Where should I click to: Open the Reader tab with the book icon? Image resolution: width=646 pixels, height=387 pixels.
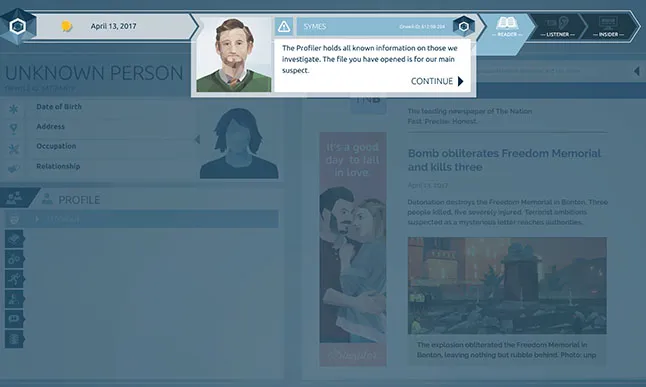click(507, 27)
